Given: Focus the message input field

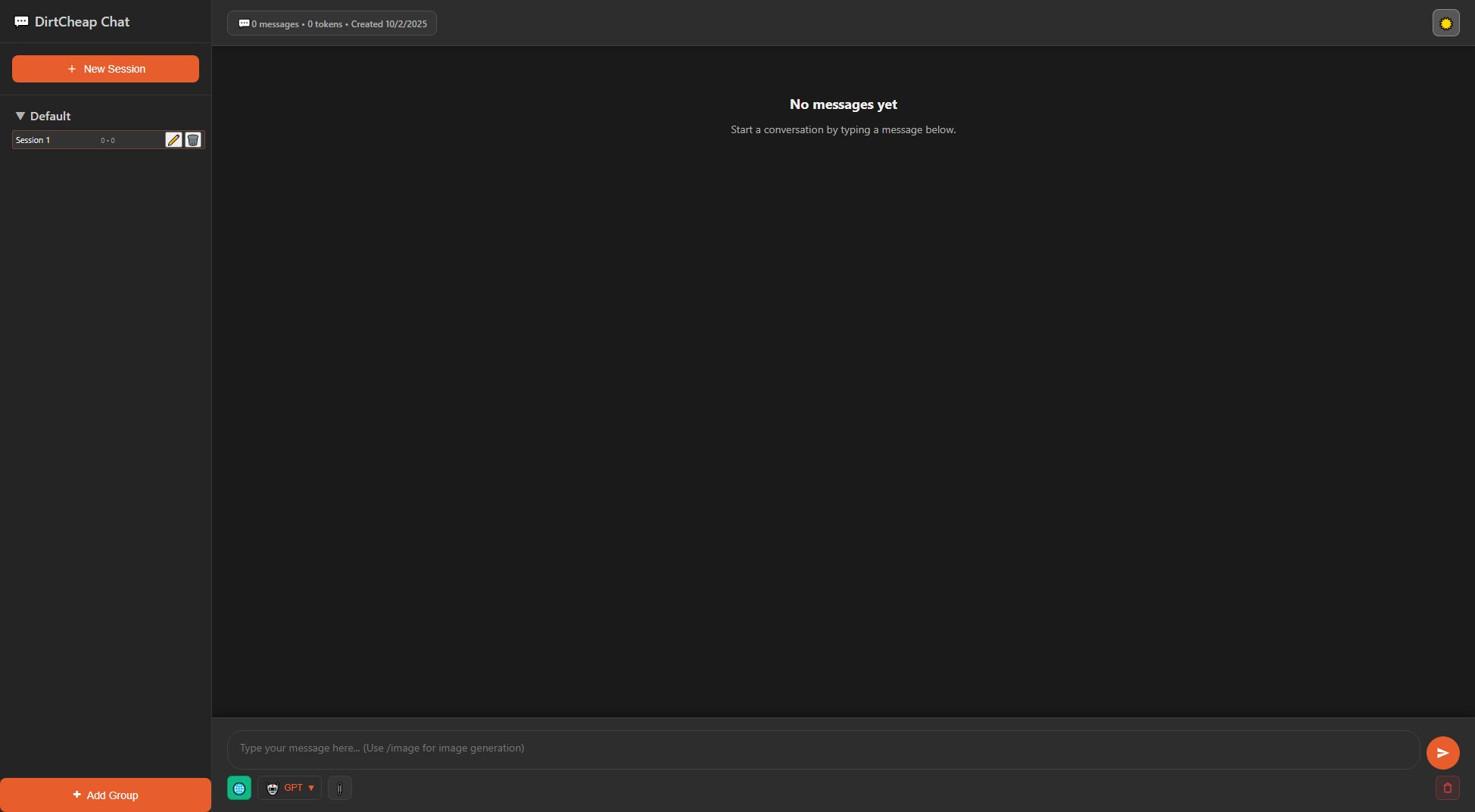Looking at the screenshot, I should [823, 748].
